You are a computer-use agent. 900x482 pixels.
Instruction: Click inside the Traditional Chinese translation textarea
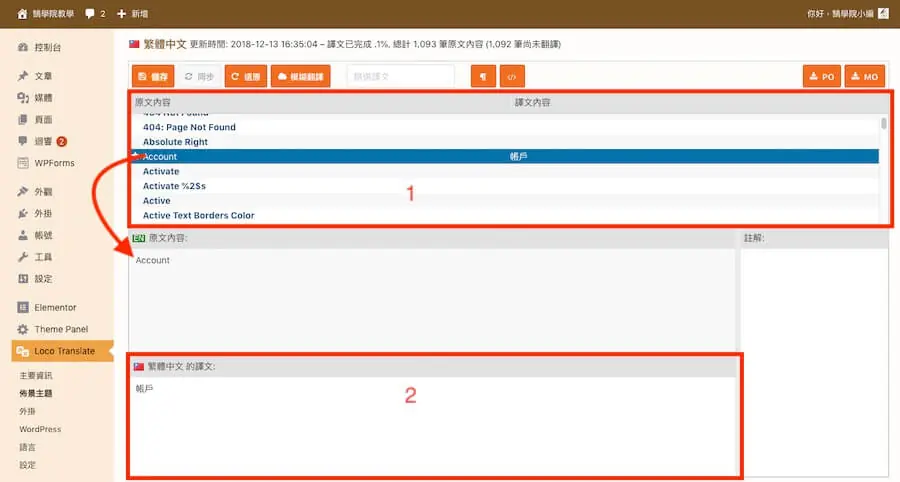coord(433,425)
